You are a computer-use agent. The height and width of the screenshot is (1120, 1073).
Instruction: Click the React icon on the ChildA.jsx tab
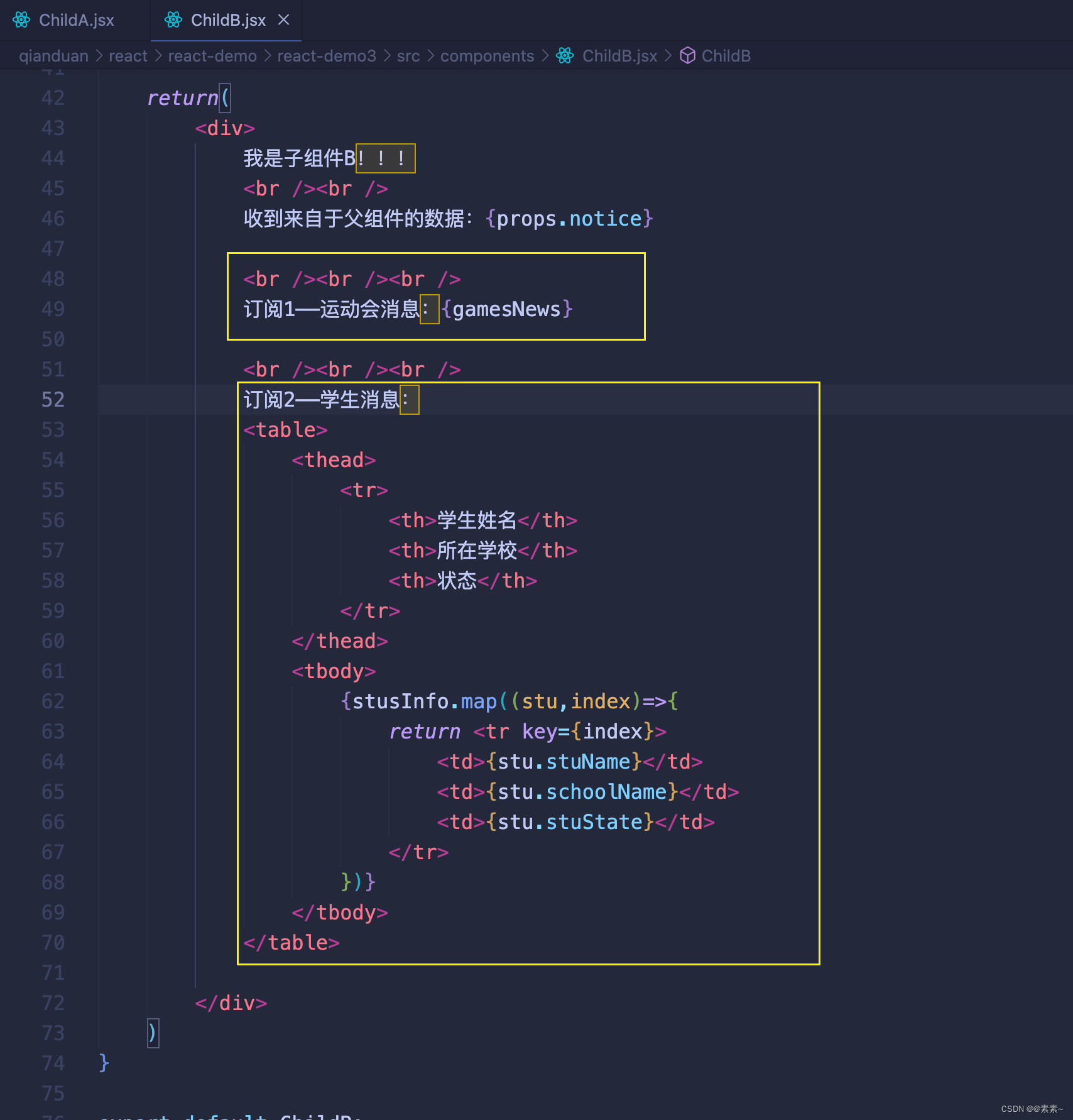click(21, 19)
